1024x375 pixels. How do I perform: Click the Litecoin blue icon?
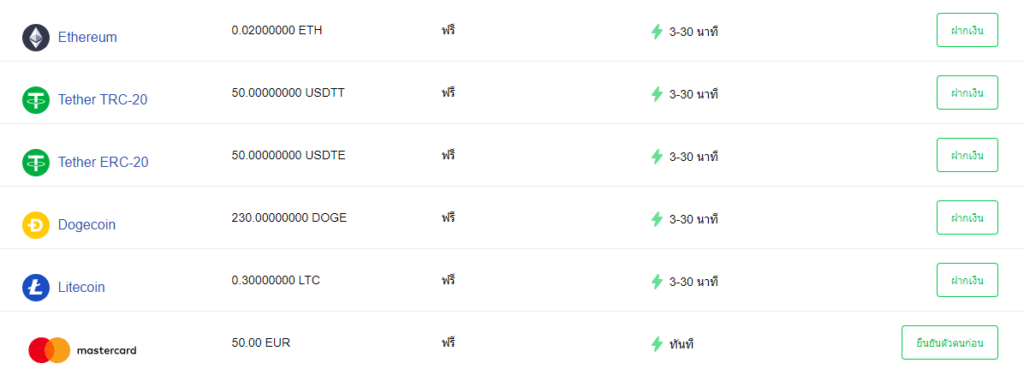(x=36, y=287)
